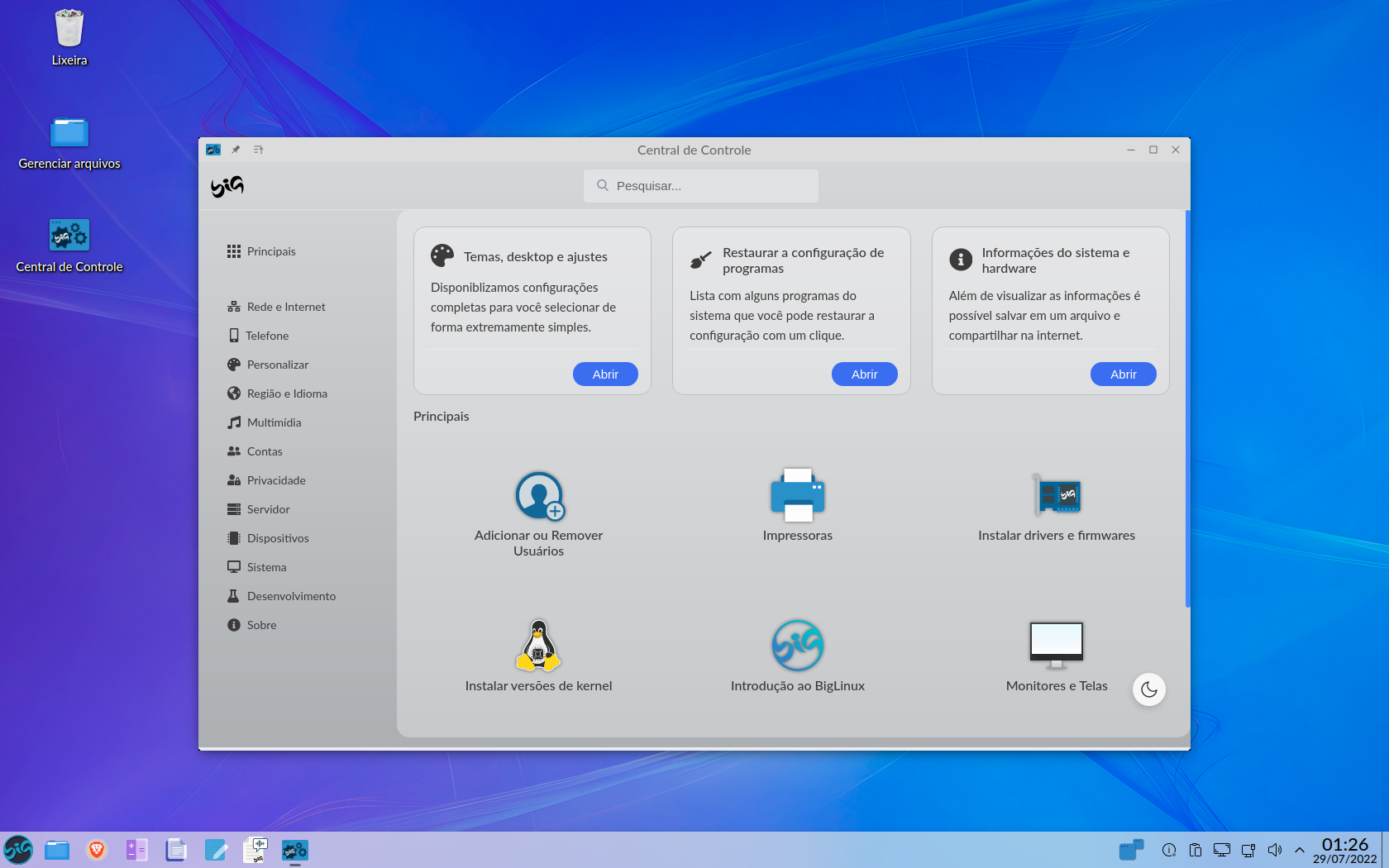The height and width of the screenshot is (868, 1389).
Task: Open the Multimídia sidebar category
Action: pos(265,422)
